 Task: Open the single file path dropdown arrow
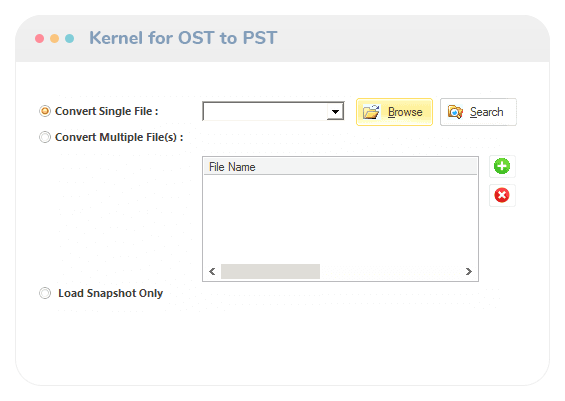click(335, 112)
